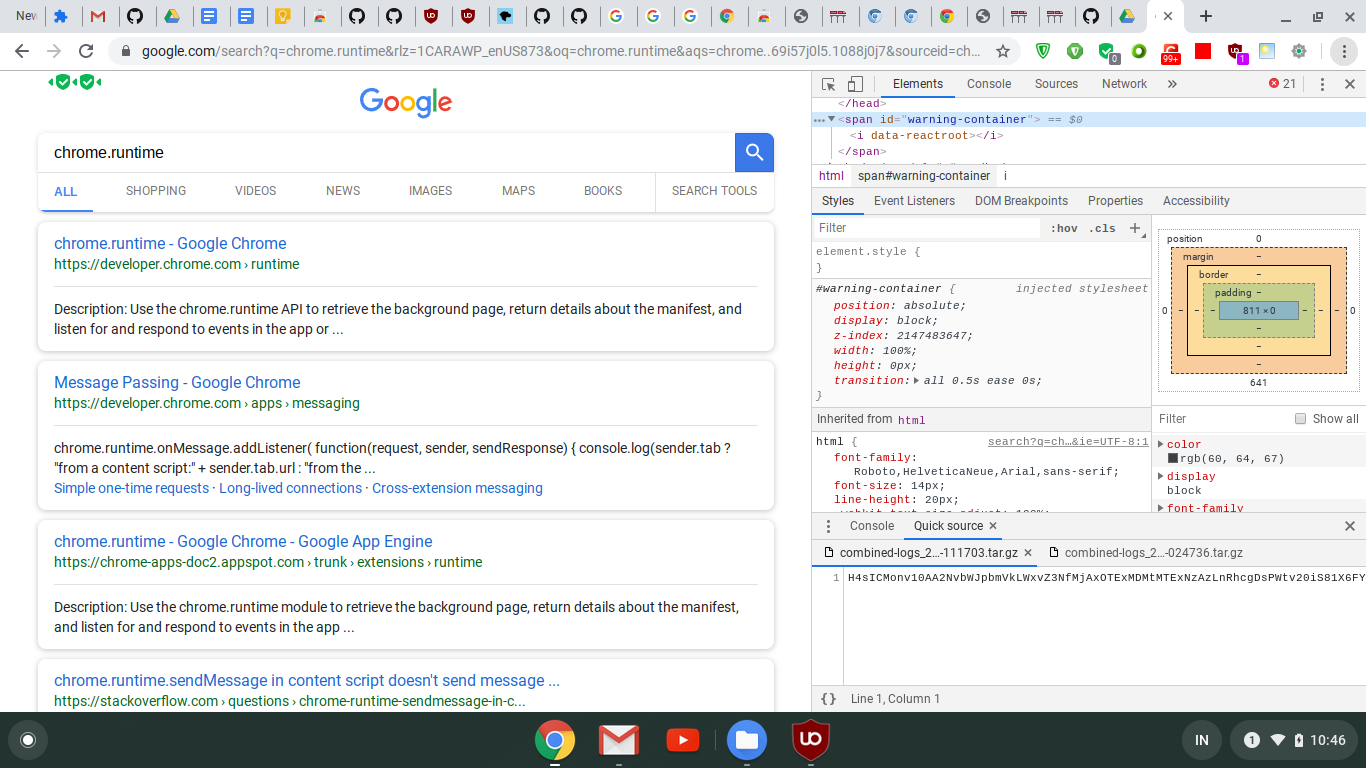This screenshot has width=1366, height=768.
Task: Open the combined-logs 024736.tar.gz file tab
Action: [x=1144, y=553]
